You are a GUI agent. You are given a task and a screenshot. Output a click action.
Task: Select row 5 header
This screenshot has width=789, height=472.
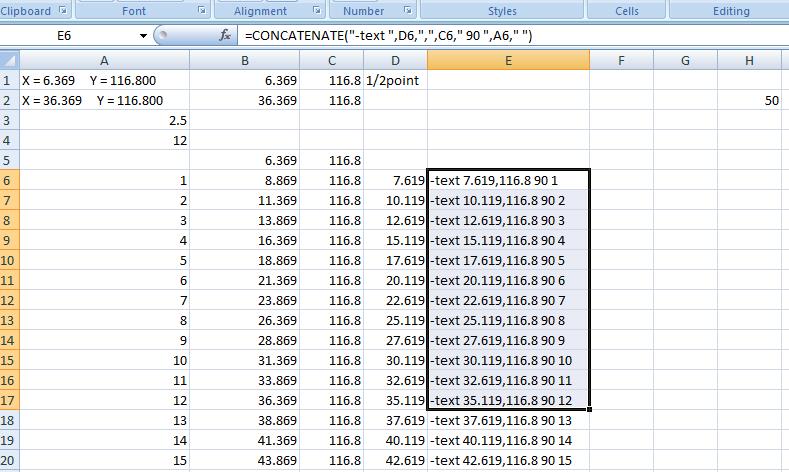[10, 160]
